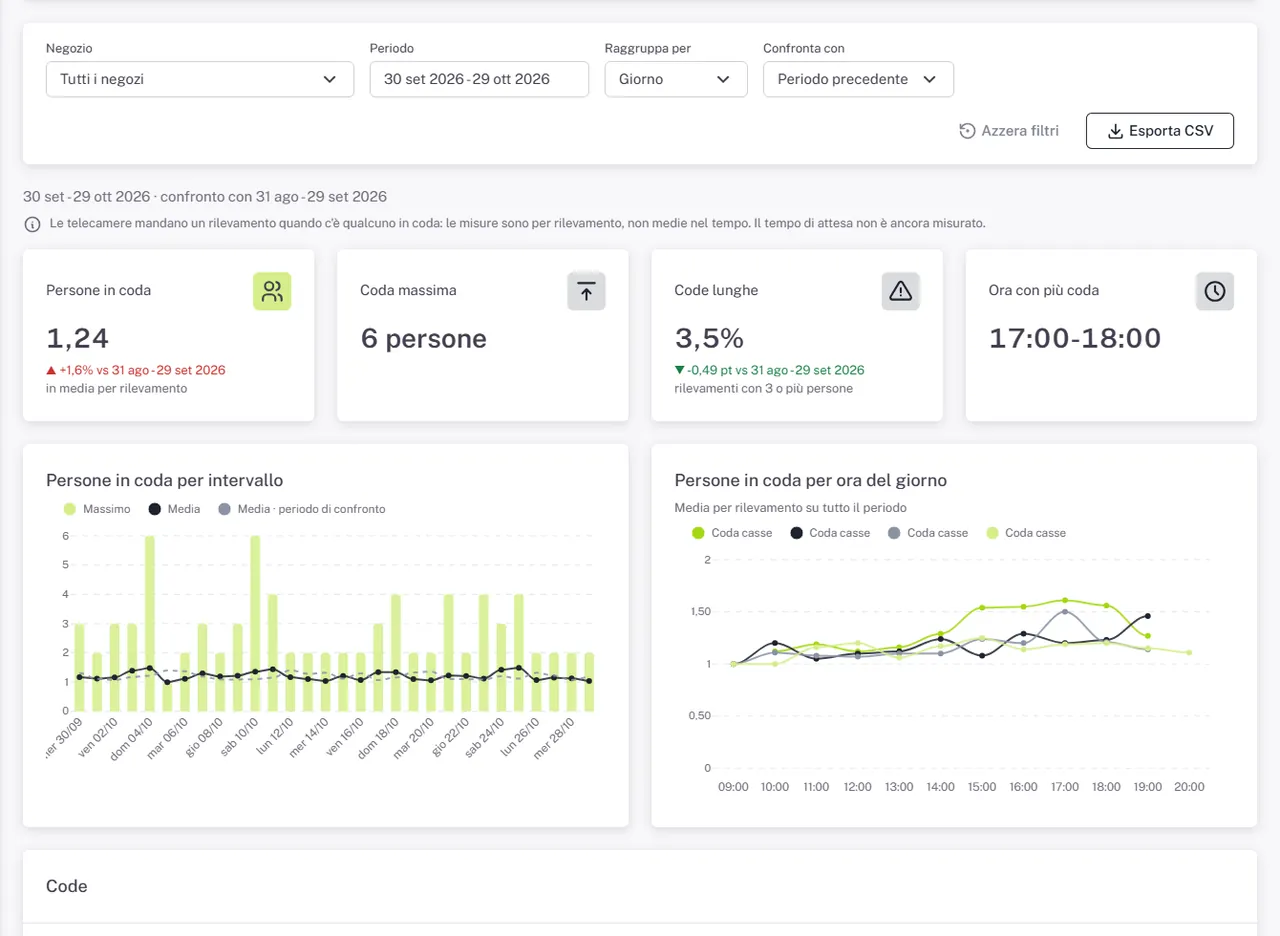Click the info icon beside the telecamere note
Screen dimensions: 1280x936
point(32,224)
